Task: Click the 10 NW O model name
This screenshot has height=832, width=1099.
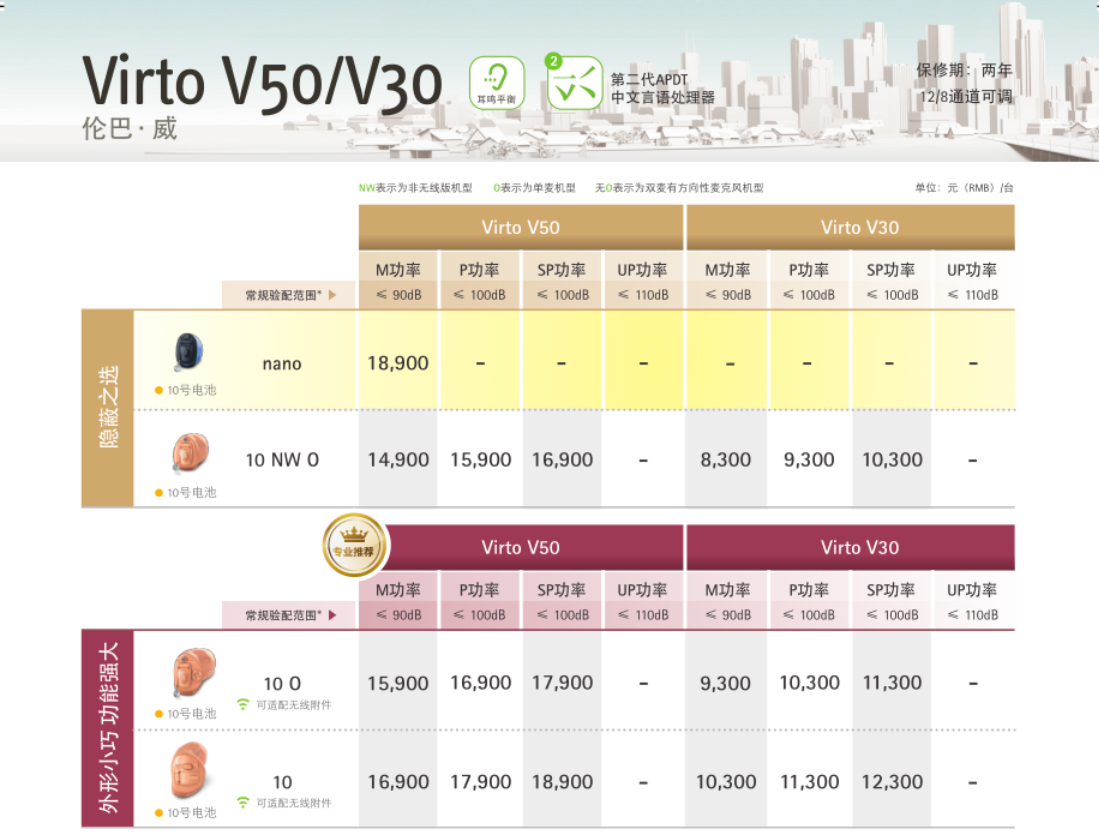Action: [x=282, y=460]
